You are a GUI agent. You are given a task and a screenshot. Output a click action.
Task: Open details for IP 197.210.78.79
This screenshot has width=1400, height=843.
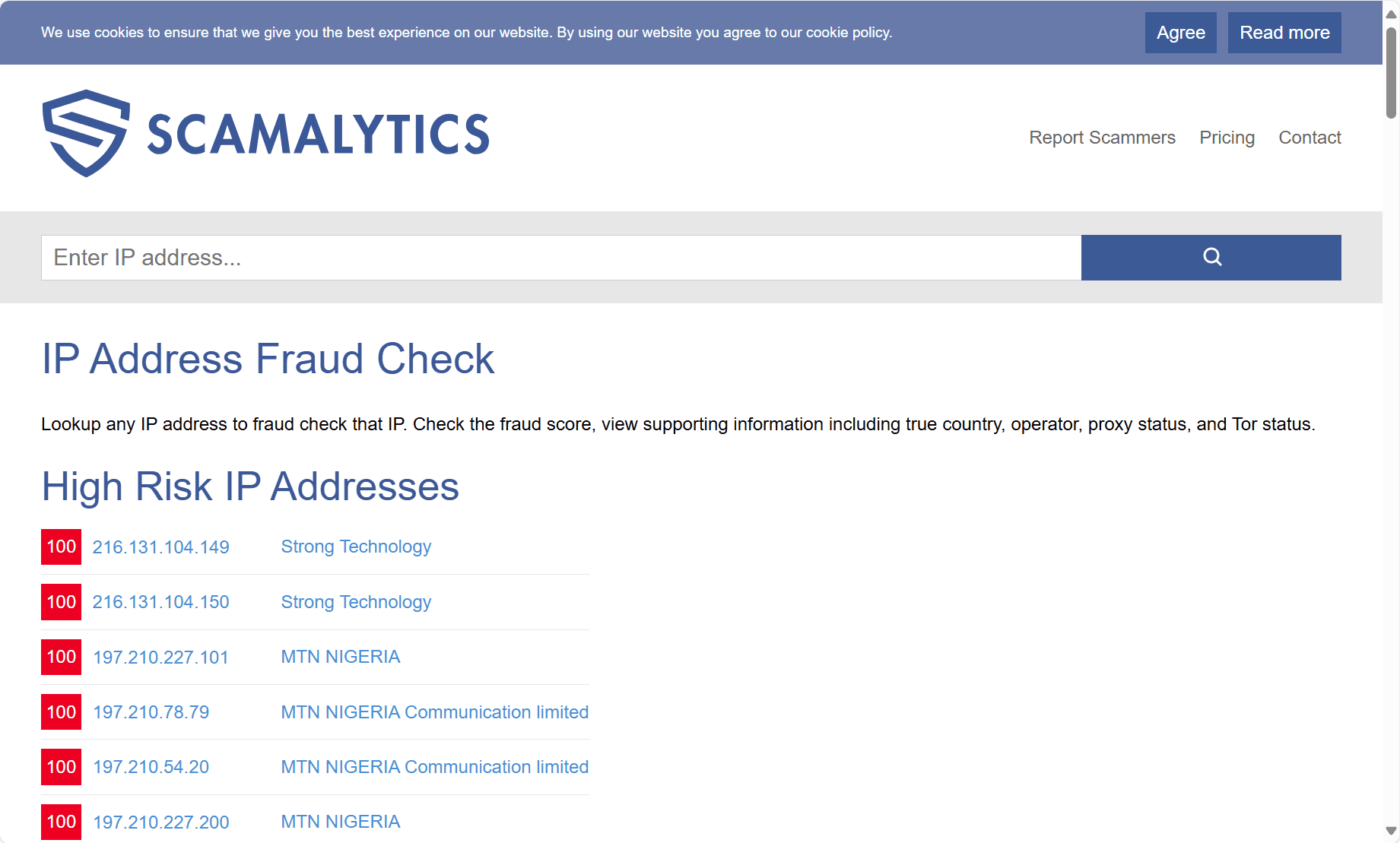coord(151,712)
